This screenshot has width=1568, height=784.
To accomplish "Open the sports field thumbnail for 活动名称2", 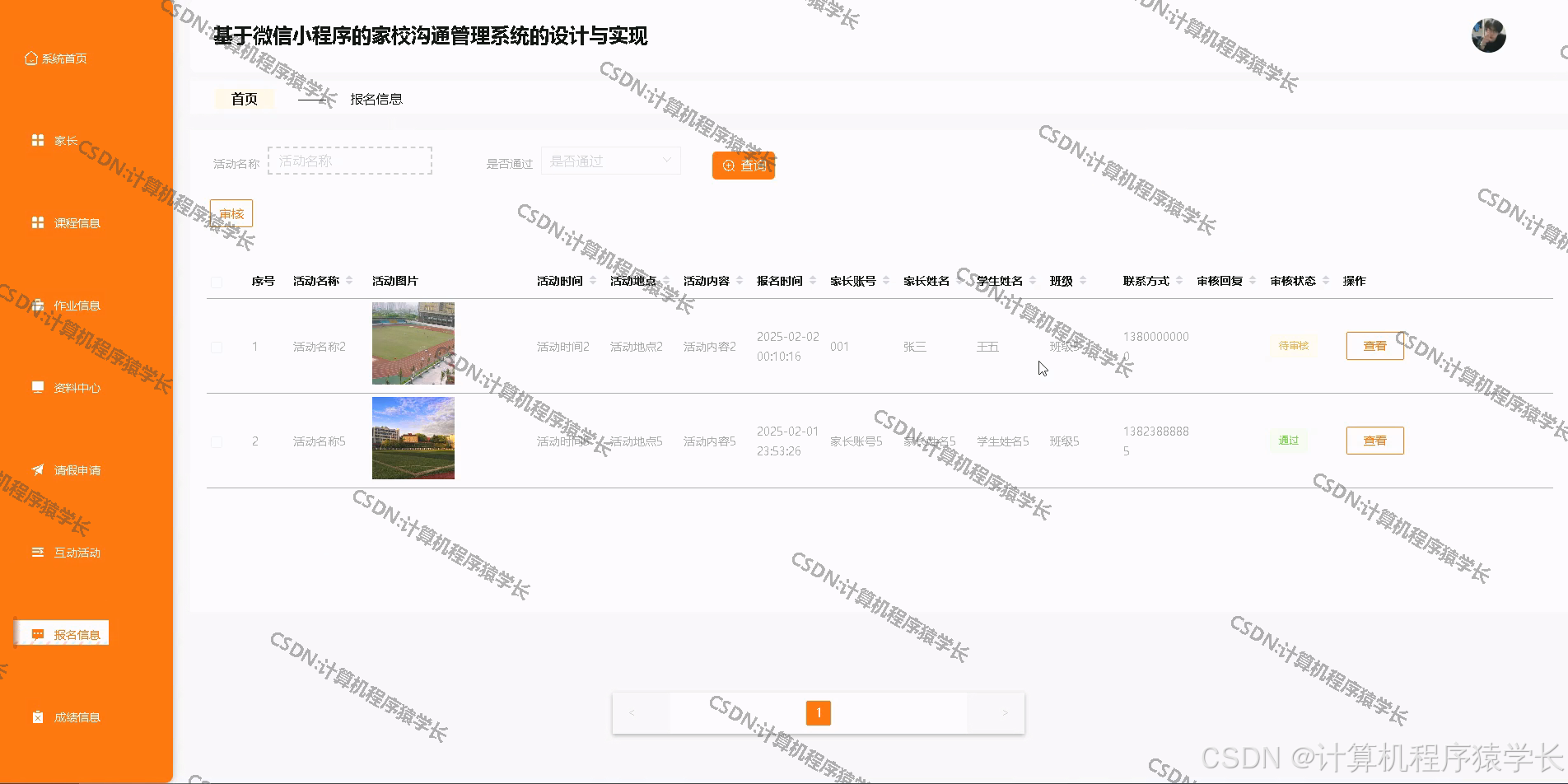I will (x=413, y=343).
